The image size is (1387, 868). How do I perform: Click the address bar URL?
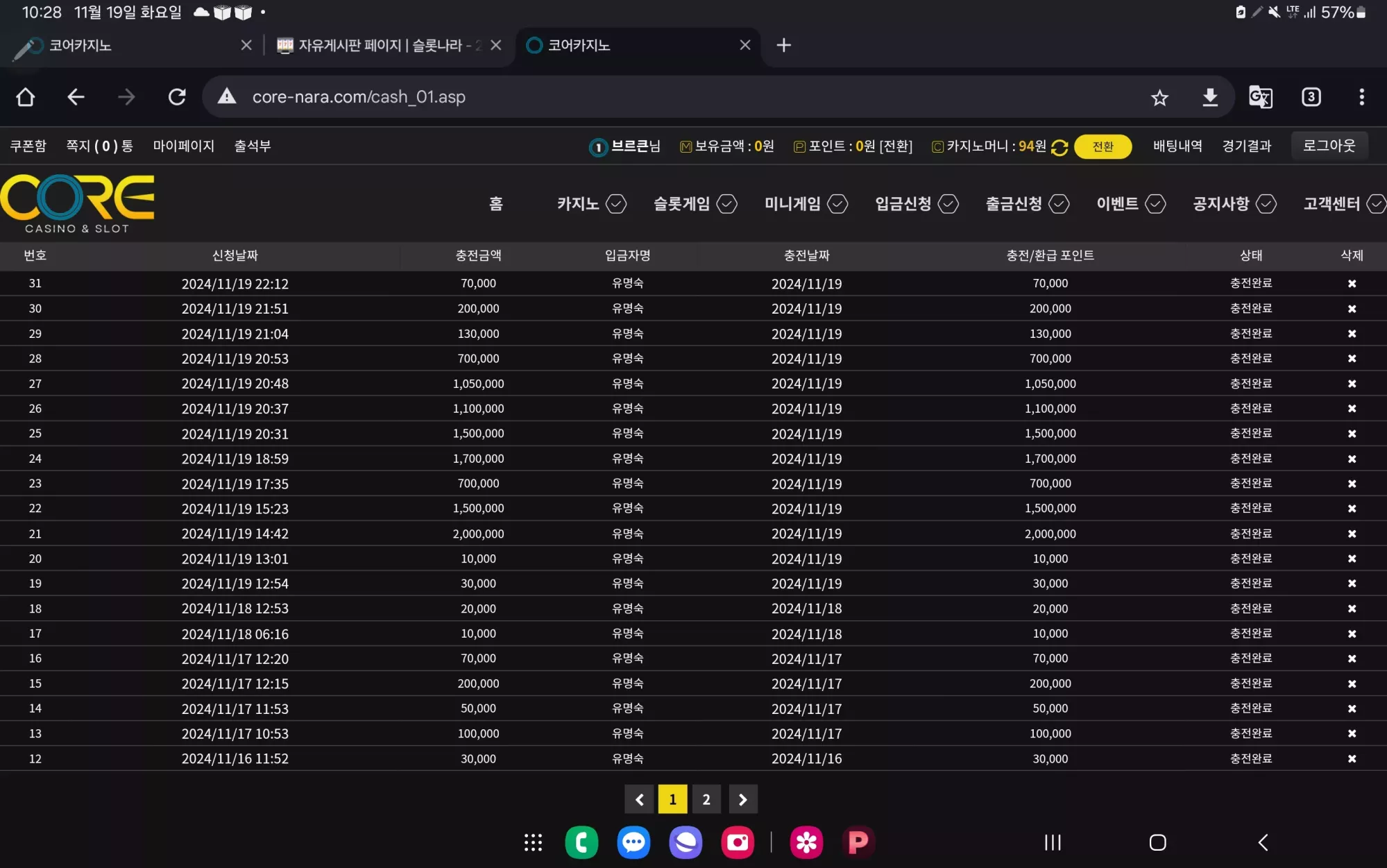pos(359,97)
